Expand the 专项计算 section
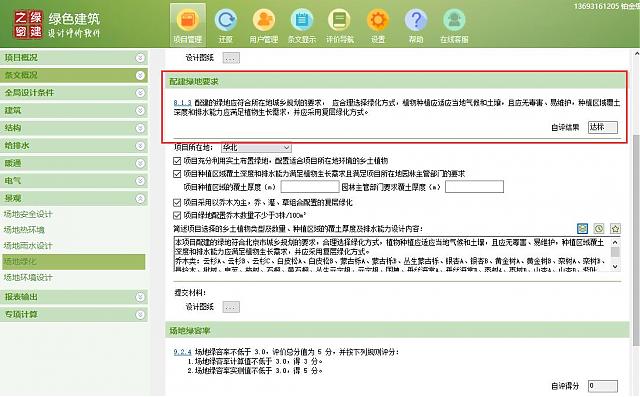The image size is (640, 397). point(140,315)
